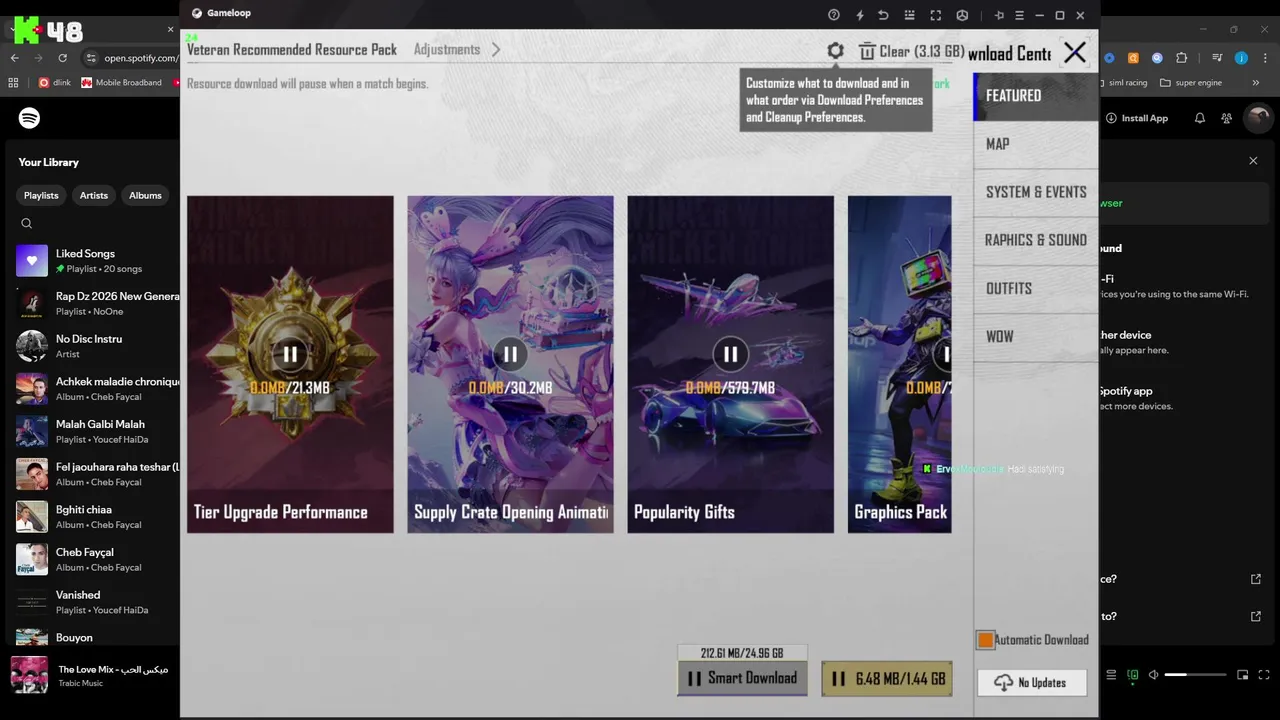This screenshot has height=720, width=1280.
Task: Mute Spotify with speaker icon
Action: pos(1153,675)
